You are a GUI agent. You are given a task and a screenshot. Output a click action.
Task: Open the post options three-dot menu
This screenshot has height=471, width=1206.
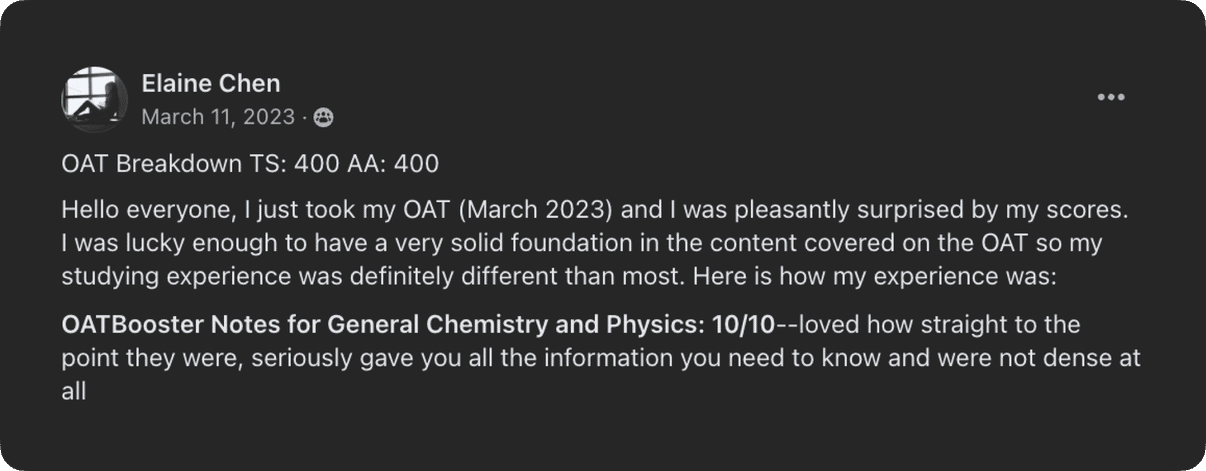point(1111,97)
